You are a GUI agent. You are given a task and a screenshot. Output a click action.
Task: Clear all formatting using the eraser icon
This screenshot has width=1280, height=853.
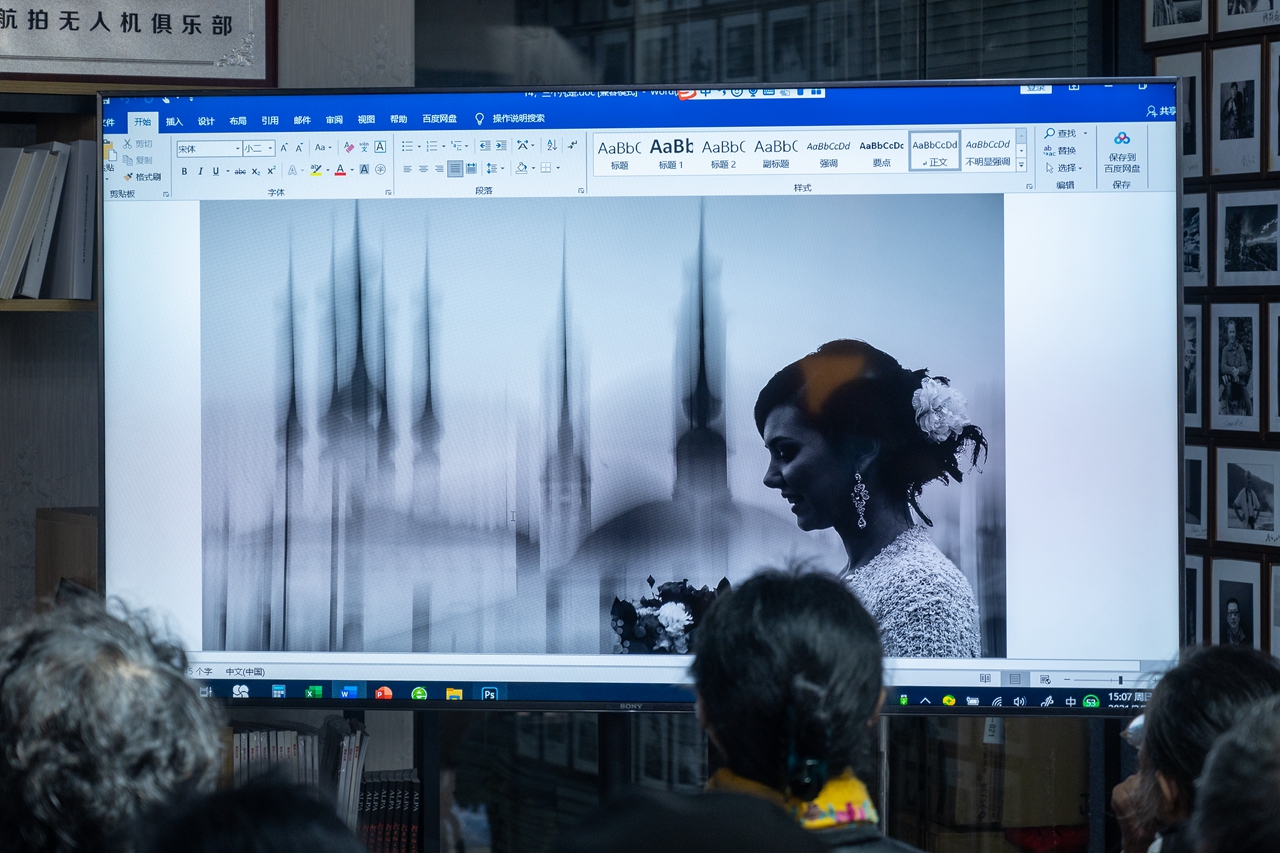pyautogui.click(x=349, y=147)
